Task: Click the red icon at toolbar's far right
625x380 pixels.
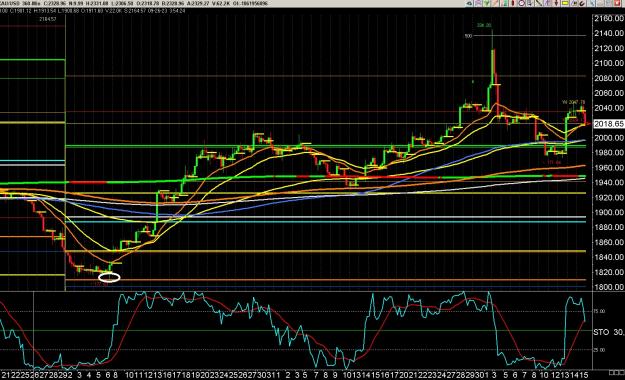Action: pos(617,3)
